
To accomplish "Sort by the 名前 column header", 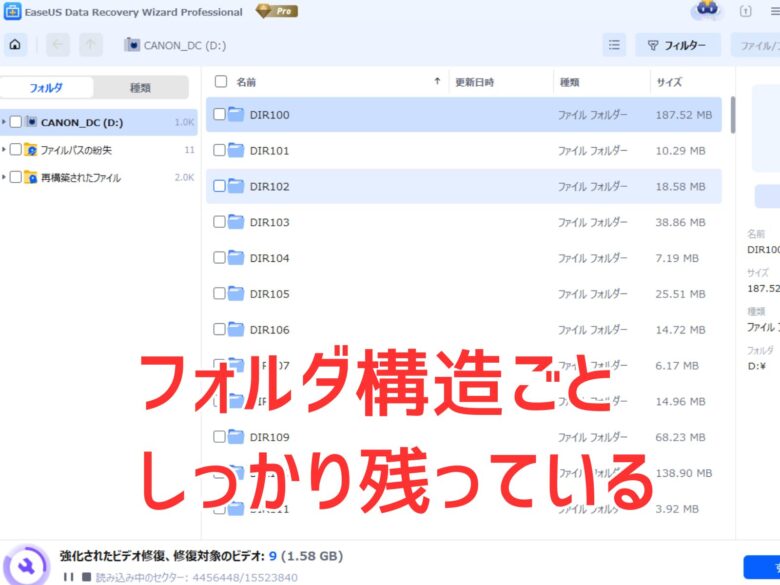I will [246, 82].
